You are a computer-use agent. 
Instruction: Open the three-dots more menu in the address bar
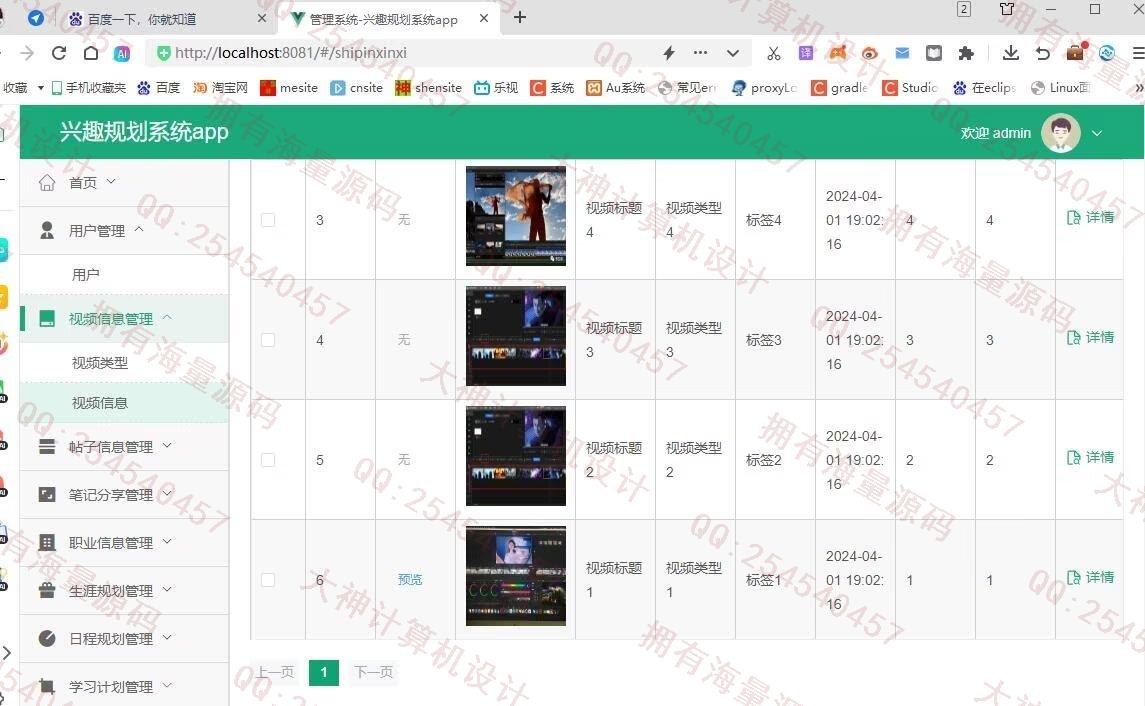click(700, 53)
